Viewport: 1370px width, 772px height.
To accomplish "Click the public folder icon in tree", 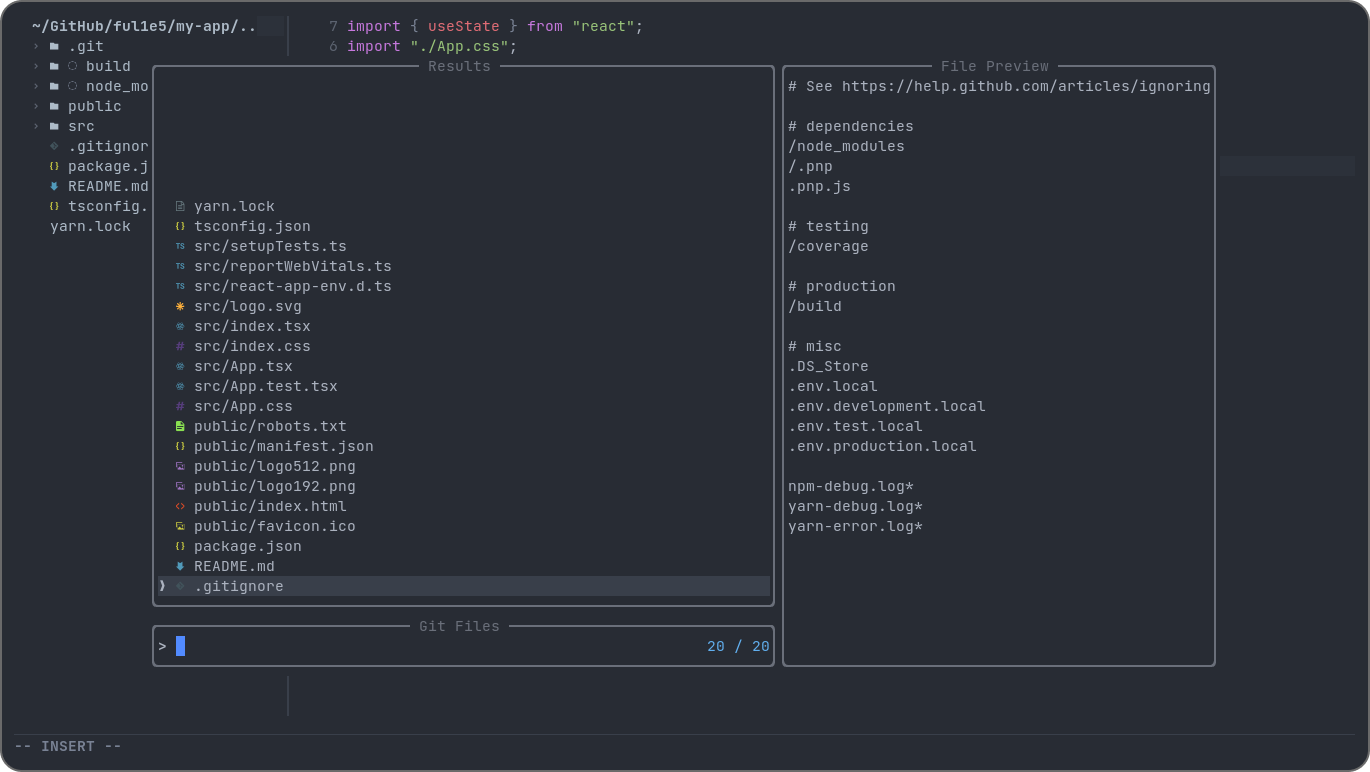I will click(54, 106).
